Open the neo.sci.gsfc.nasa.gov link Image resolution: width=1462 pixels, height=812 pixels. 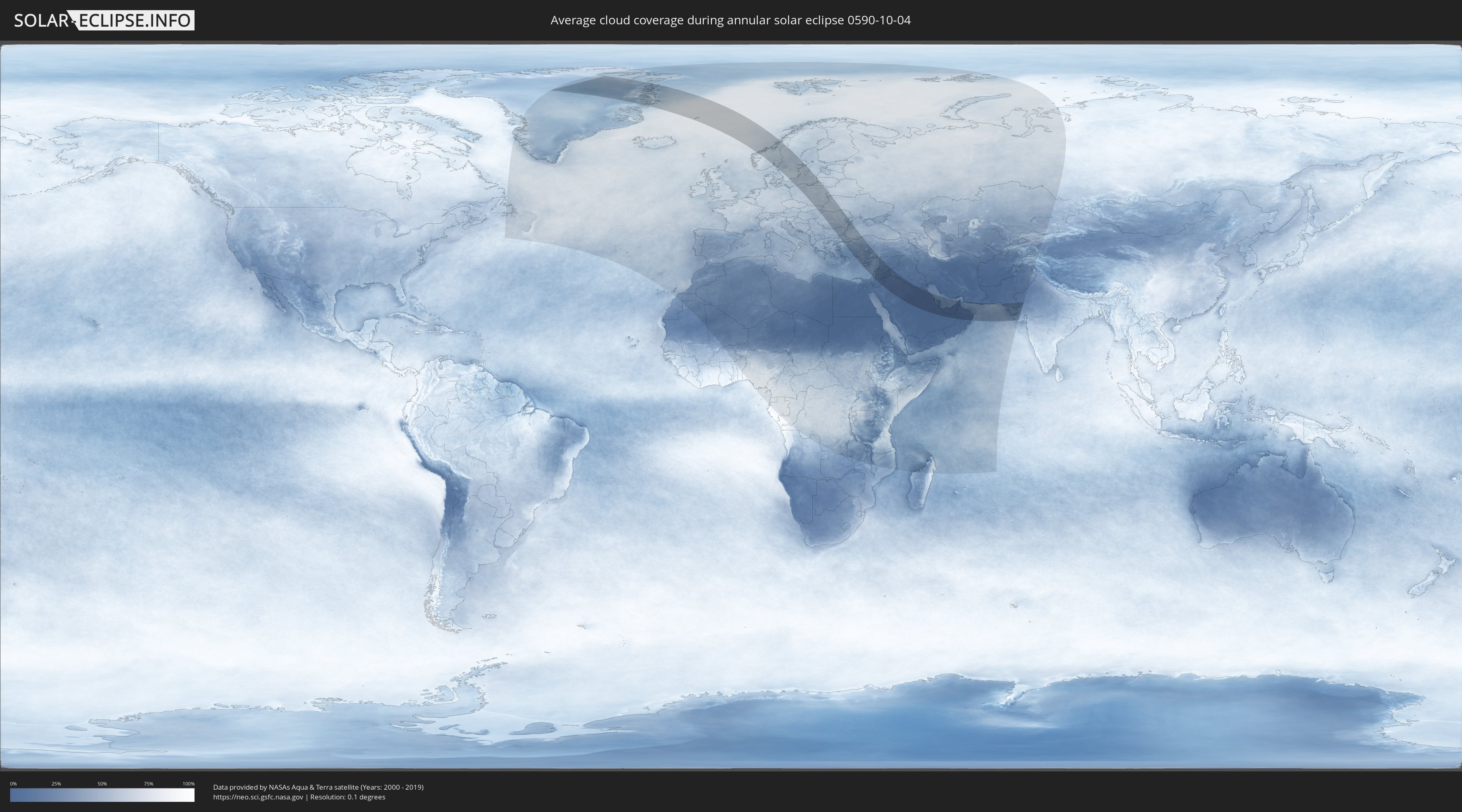258,797
